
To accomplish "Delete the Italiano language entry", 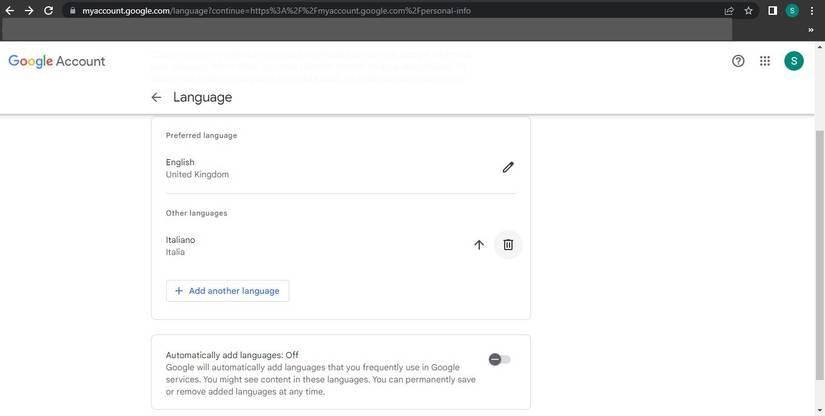I will tap(508, 245).
